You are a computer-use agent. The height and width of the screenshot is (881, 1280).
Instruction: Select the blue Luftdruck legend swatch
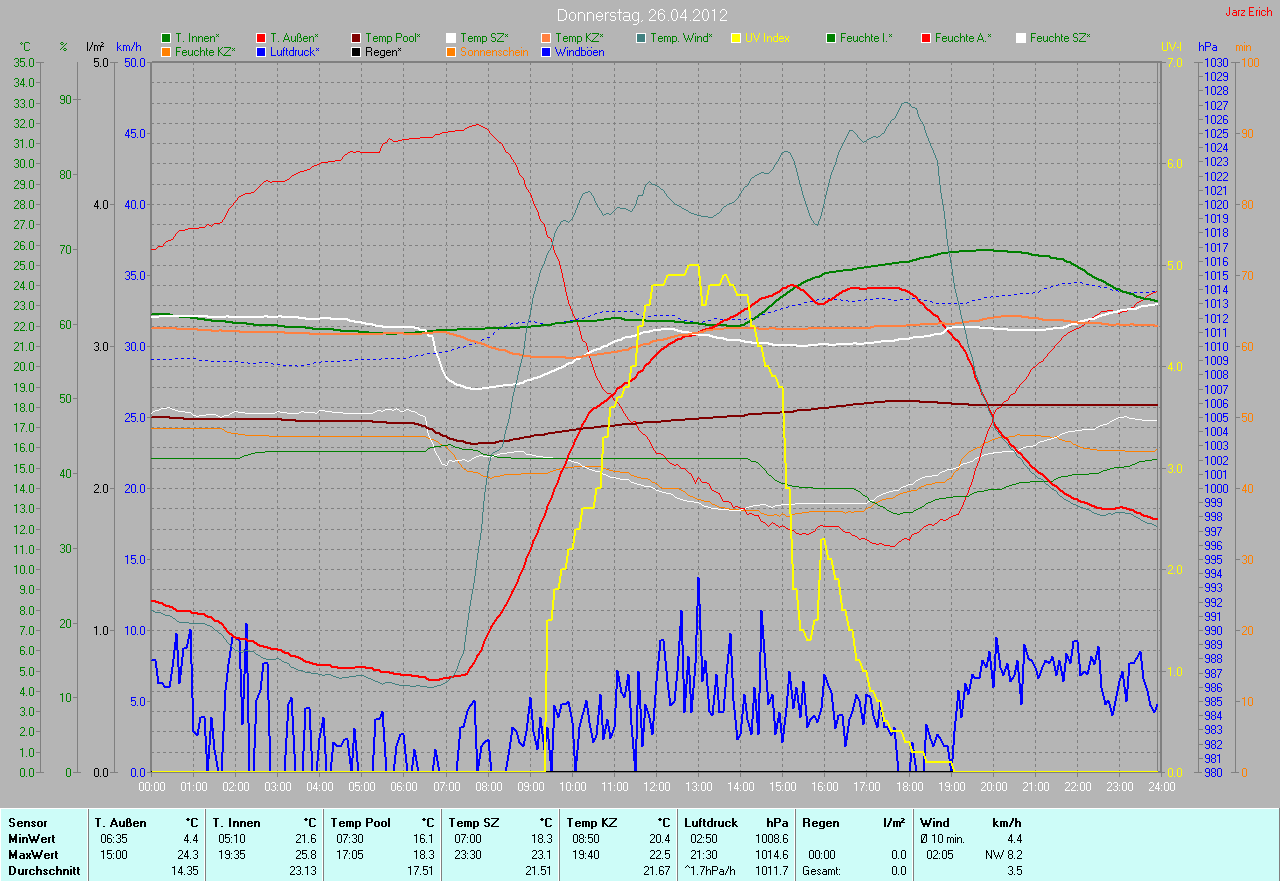(261, 51)
